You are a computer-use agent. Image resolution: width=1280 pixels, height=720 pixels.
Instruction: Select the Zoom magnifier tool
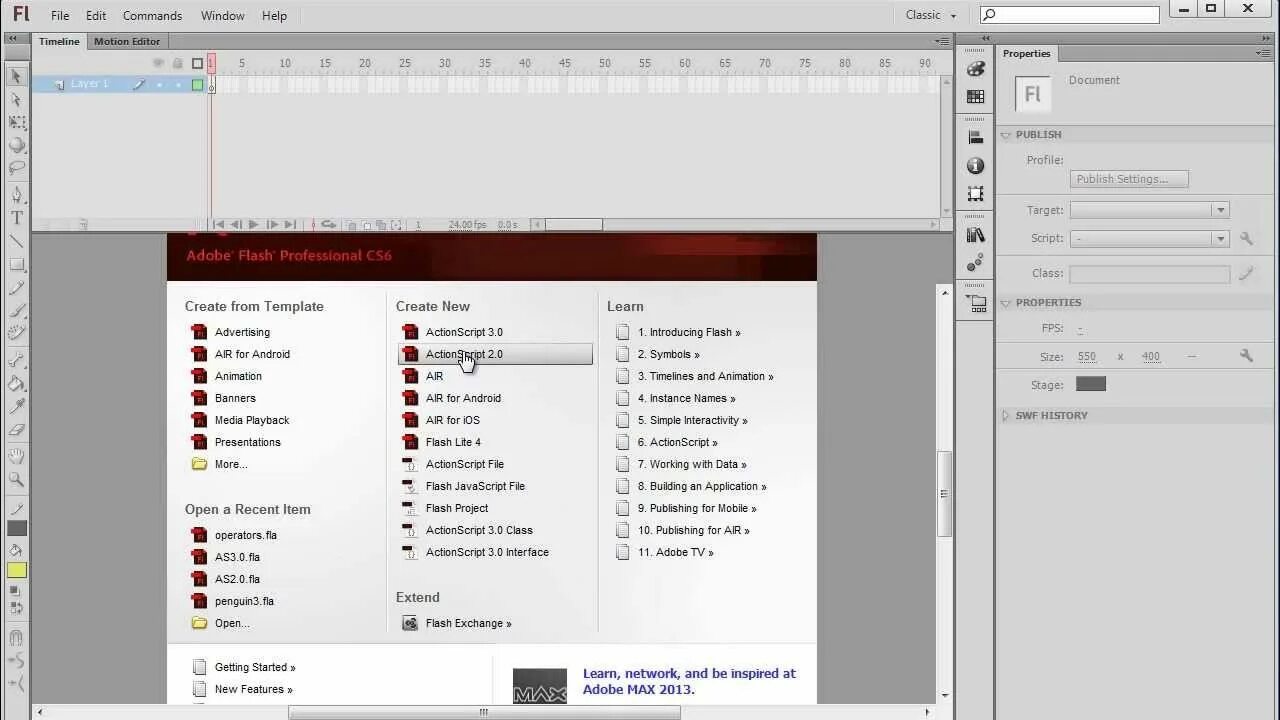[16, 479]
